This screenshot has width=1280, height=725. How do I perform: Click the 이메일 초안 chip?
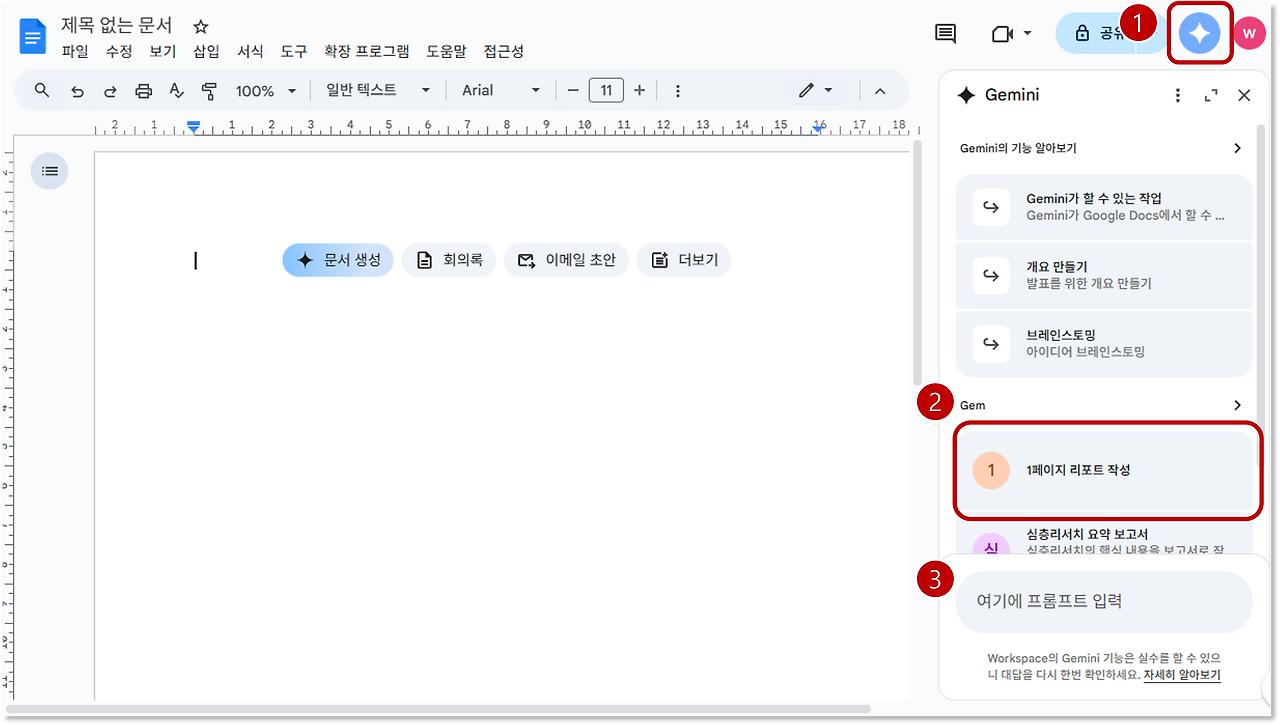click(566, 260)
